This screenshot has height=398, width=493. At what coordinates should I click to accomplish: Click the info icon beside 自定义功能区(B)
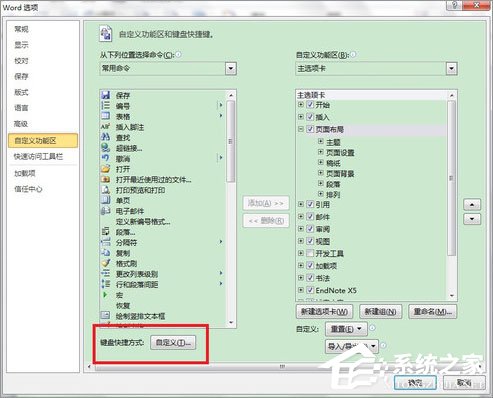pyautogui.click(x=353, y=54)
